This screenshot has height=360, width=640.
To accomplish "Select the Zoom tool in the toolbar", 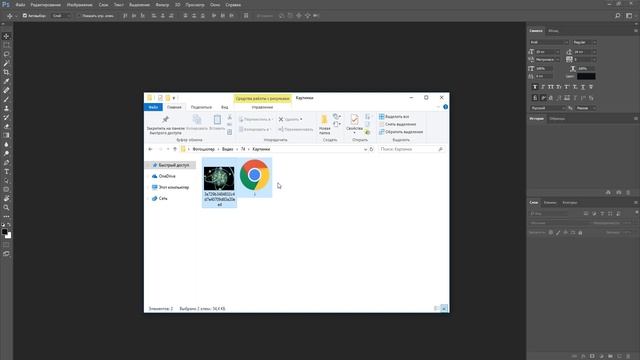I will (x=6, y=207).
